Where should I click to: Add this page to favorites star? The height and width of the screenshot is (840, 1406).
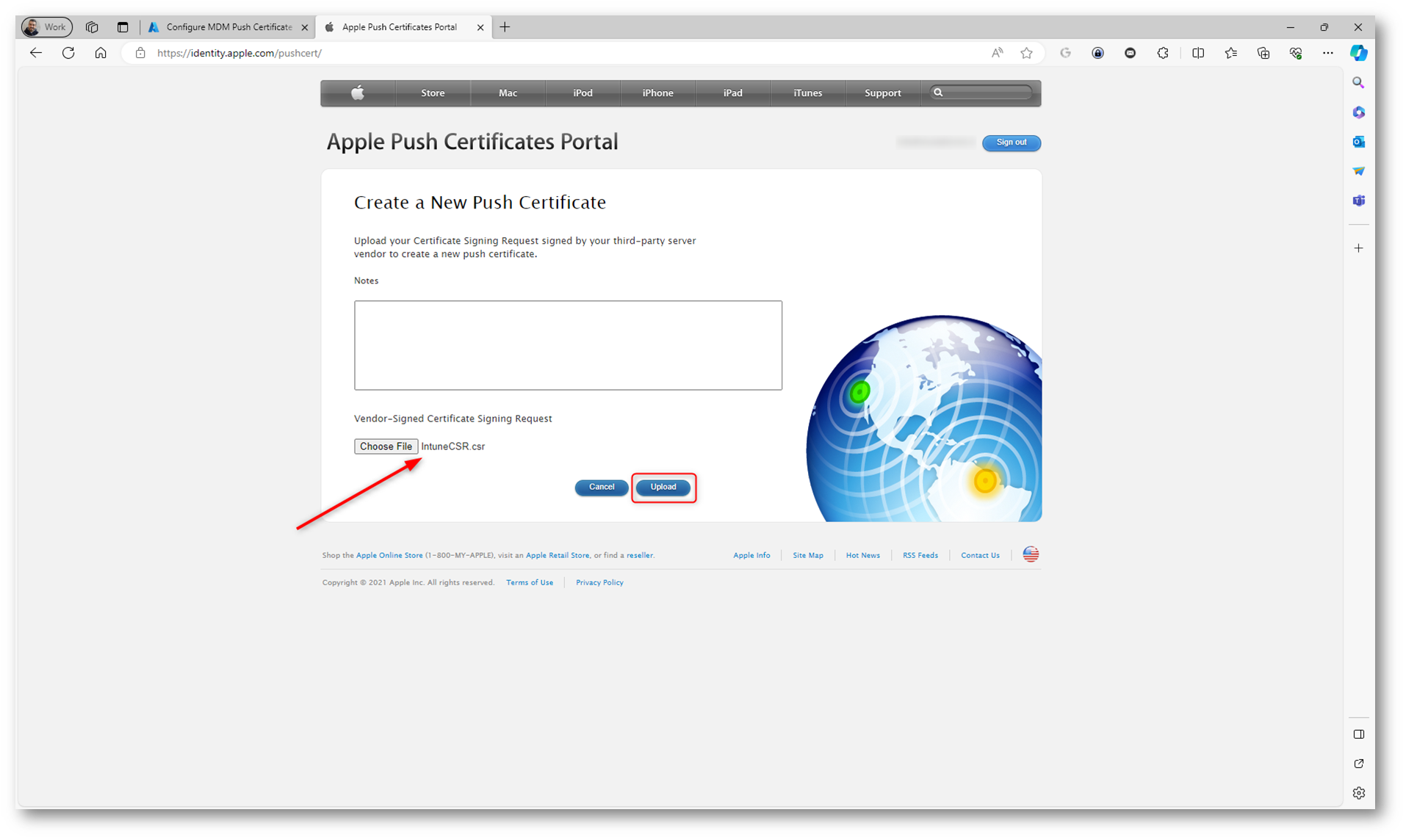1026,53
